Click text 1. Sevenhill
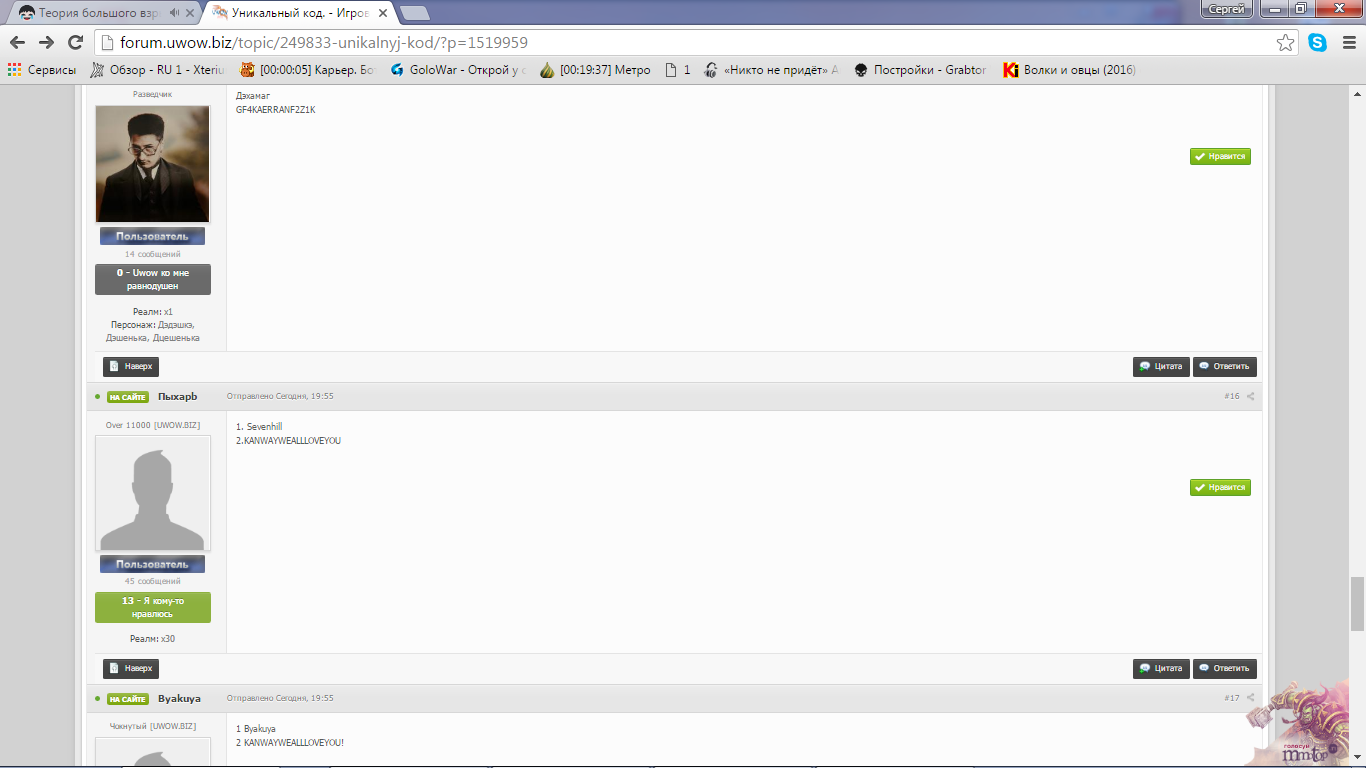This screenshot has width=1366, height=768. 259,427
